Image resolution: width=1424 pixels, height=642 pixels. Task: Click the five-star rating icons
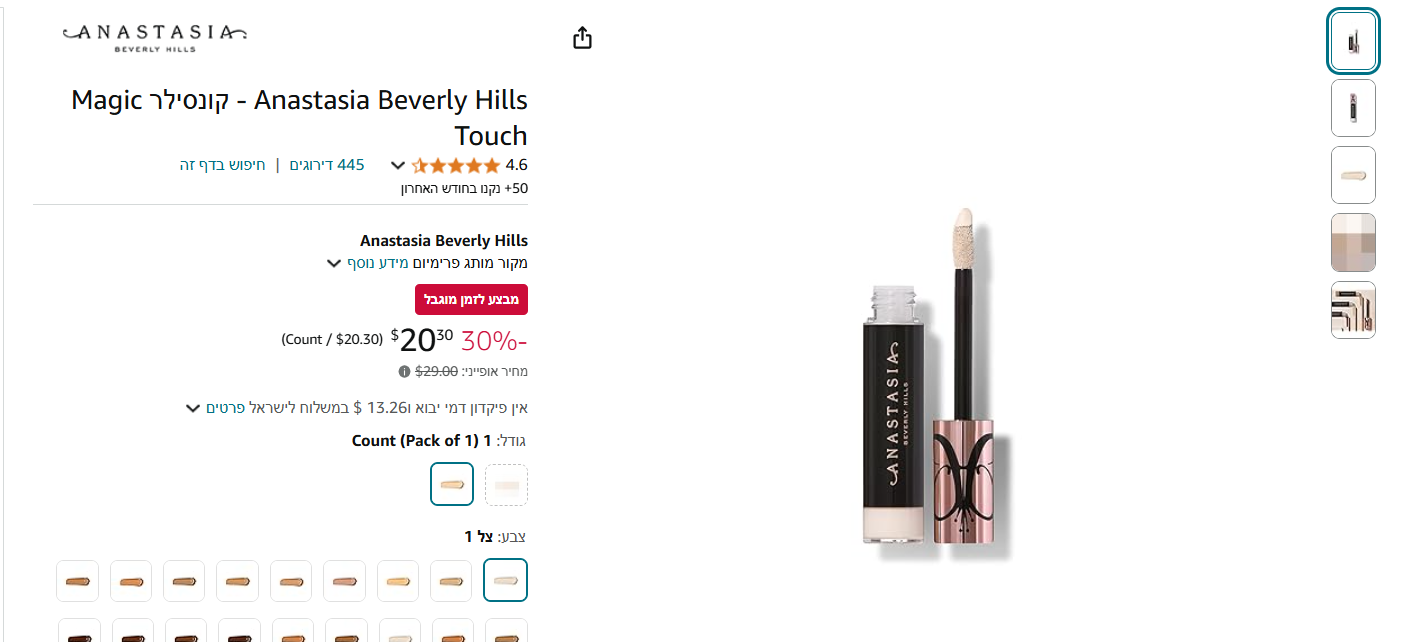[x=455, y=165]
